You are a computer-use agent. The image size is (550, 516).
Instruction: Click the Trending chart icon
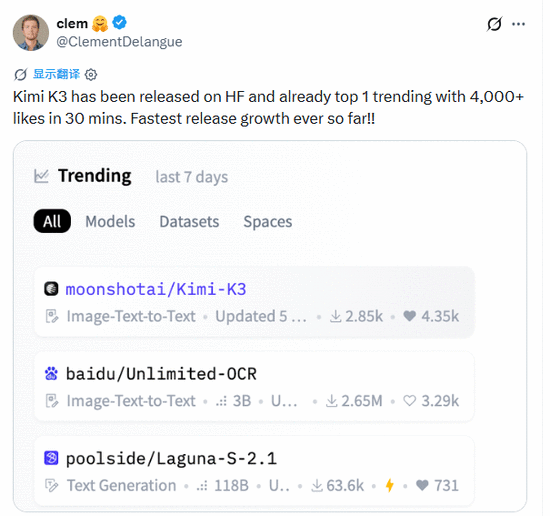point(41,176)
